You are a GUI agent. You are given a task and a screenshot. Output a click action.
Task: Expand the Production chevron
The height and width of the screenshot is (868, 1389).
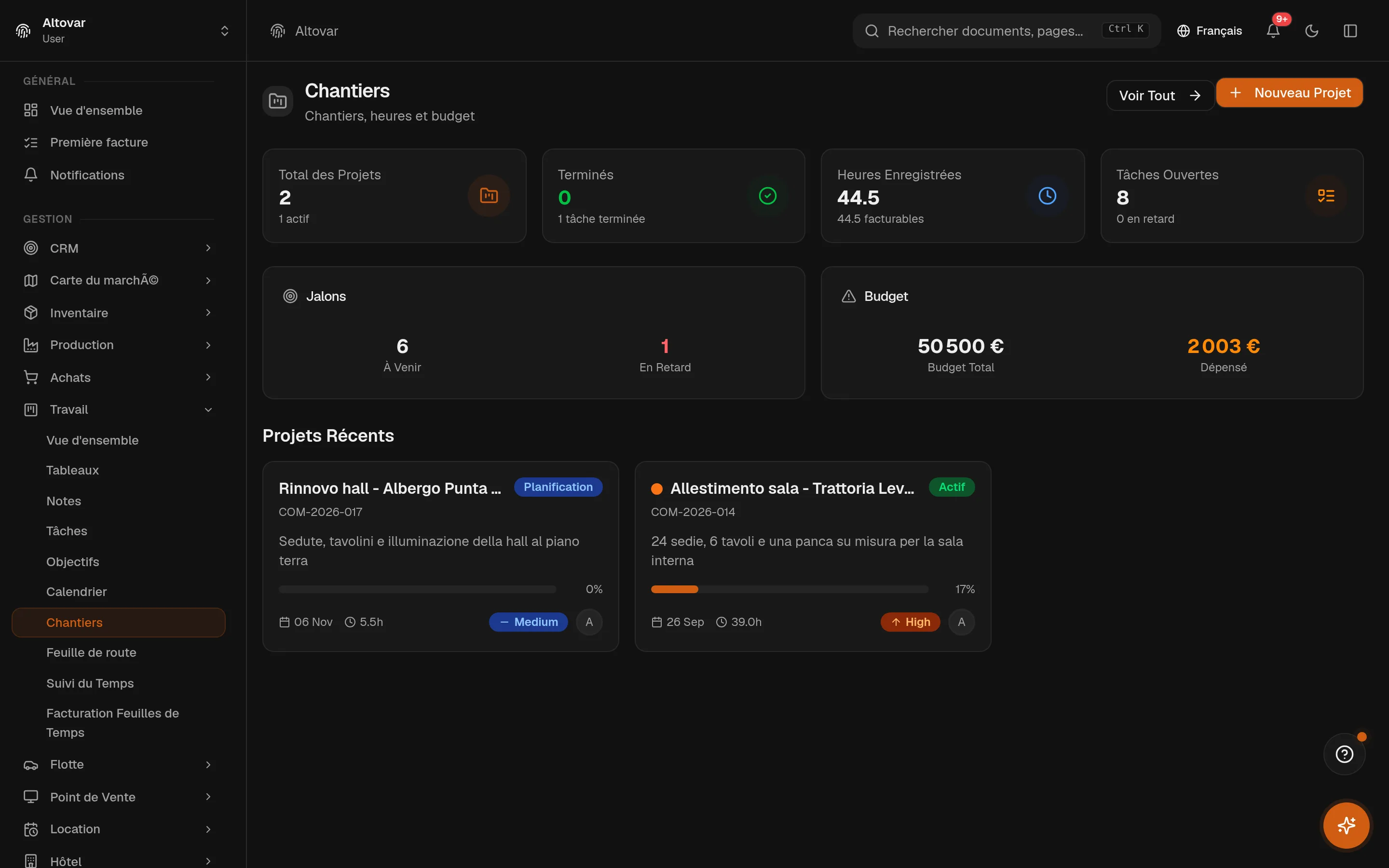point(208,345)
